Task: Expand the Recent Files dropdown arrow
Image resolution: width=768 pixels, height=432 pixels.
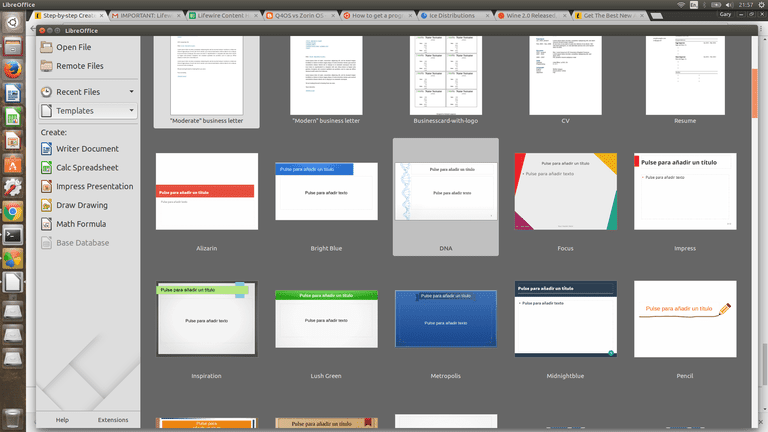Action: click(x=131, y=92)
